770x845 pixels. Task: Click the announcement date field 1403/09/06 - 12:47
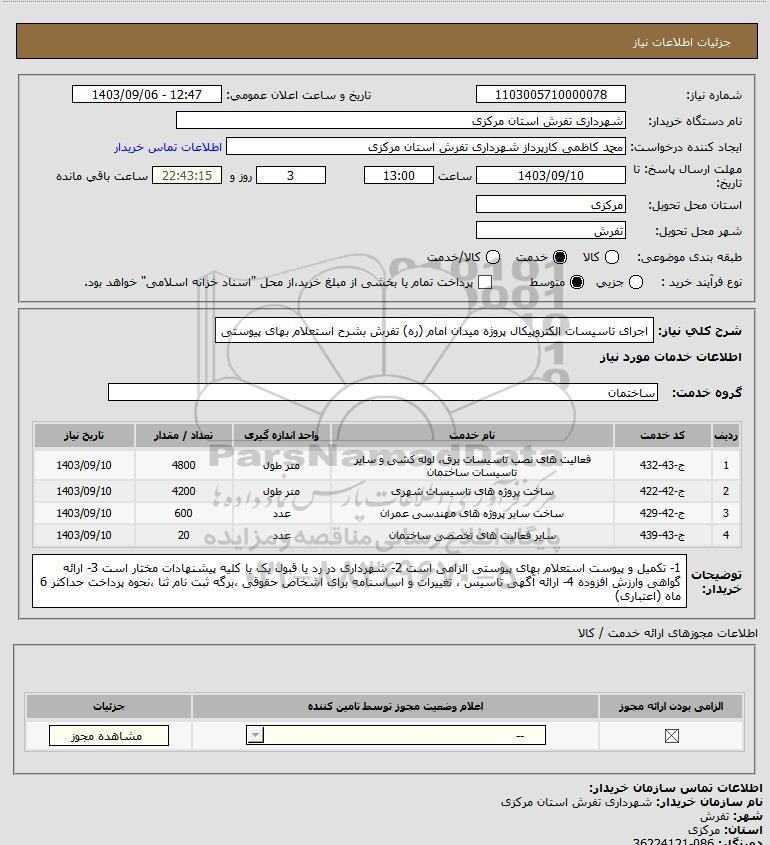click(x=147, y=94)
